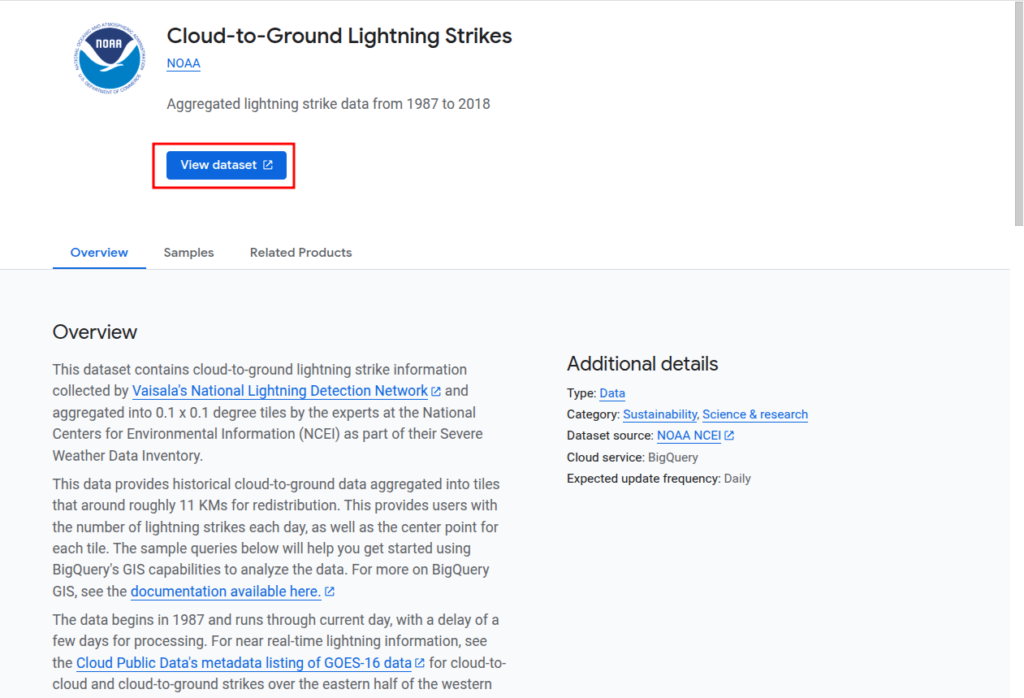Open the Data type link
The height and width of the screenshot is (698, 1024).
coord(612,393)
